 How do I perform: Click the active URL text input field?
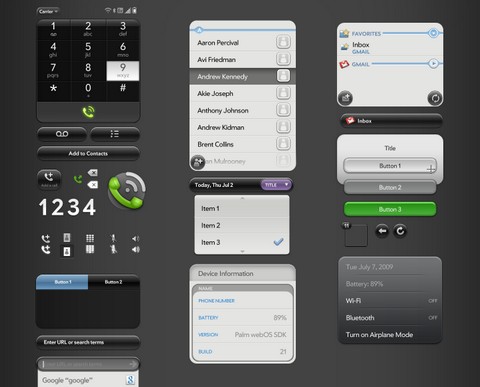[88, 364]
